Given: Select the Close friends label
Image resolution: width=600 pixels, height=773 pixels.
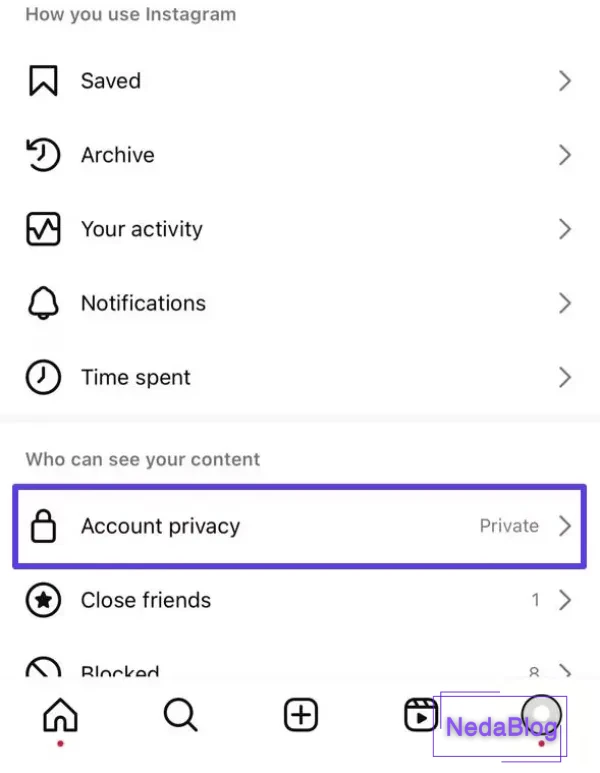Looking at the screenshot, I should 146,600.
